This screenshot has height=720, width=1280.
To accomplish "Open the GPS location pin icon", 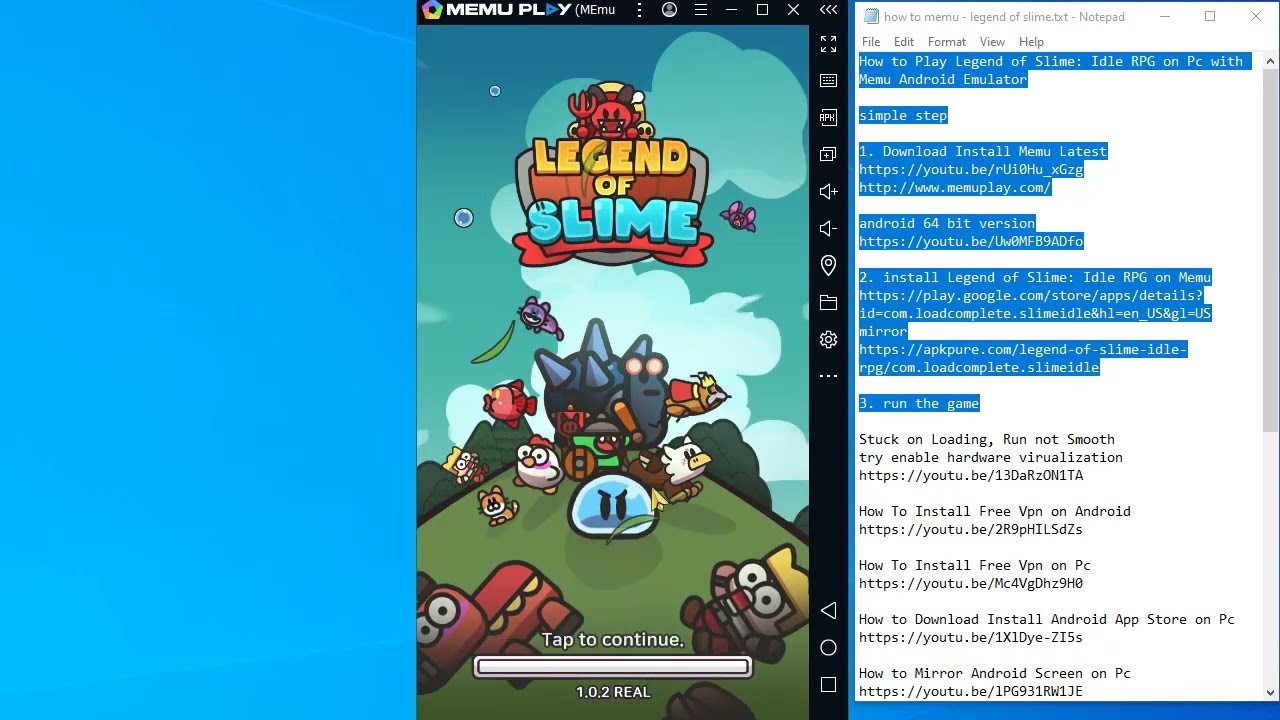I will (x=828, y=265).
